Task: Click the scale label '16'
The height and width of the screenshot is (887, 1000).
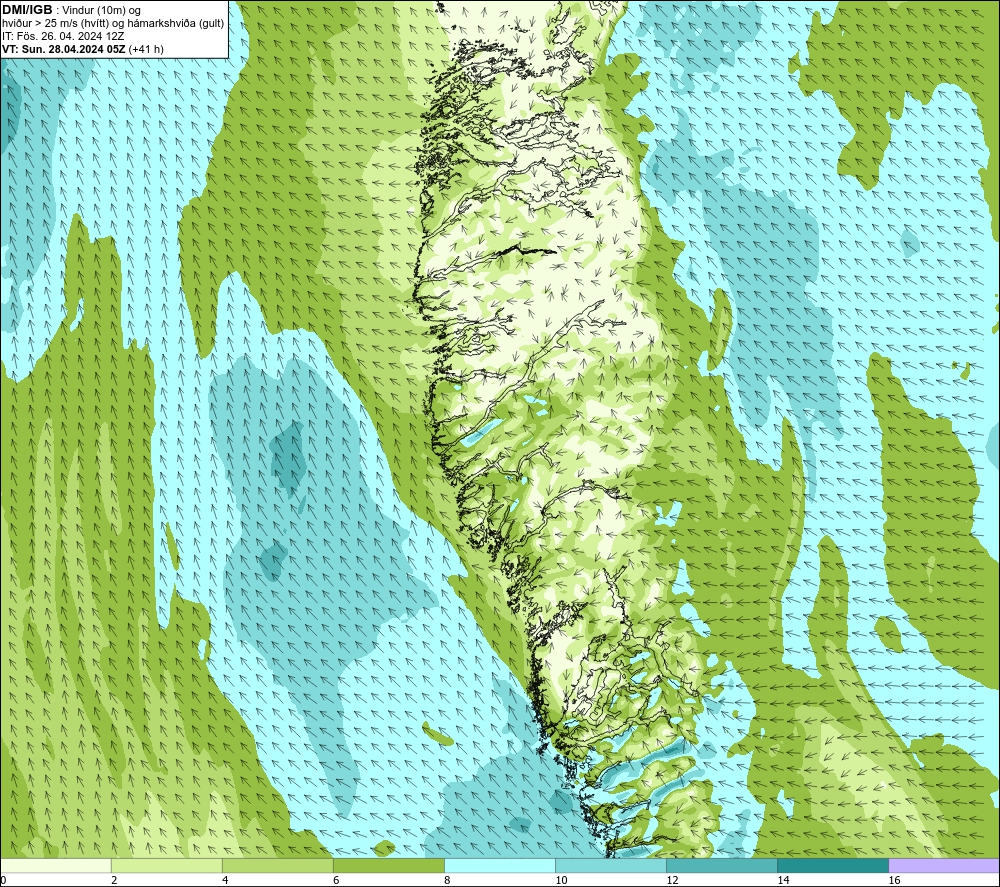Action: pos(894,881)
